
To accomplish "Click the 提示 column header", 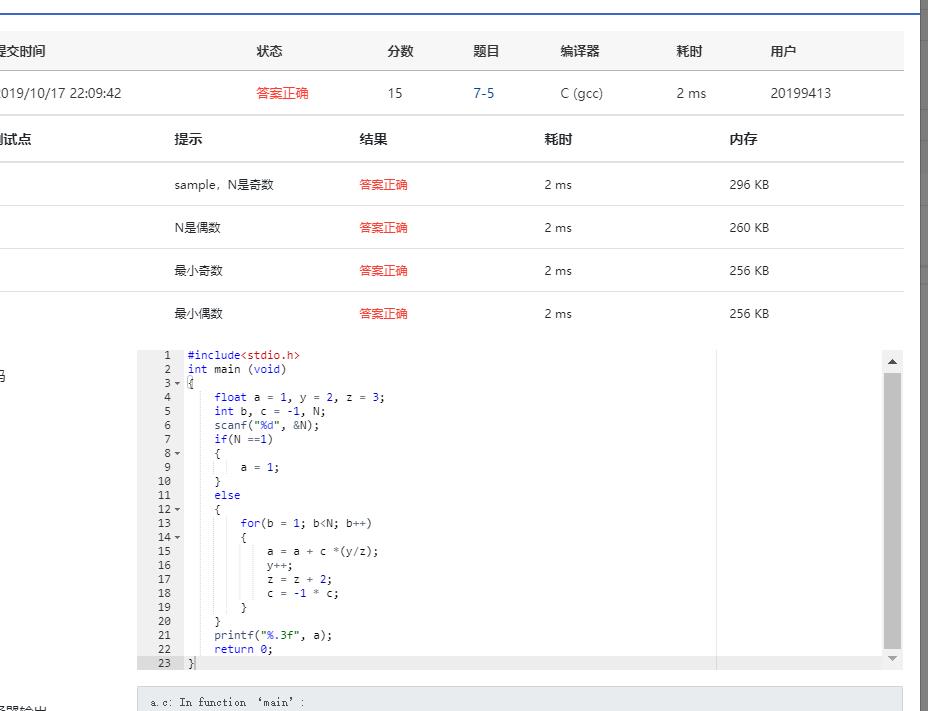I will click(188, 139).
